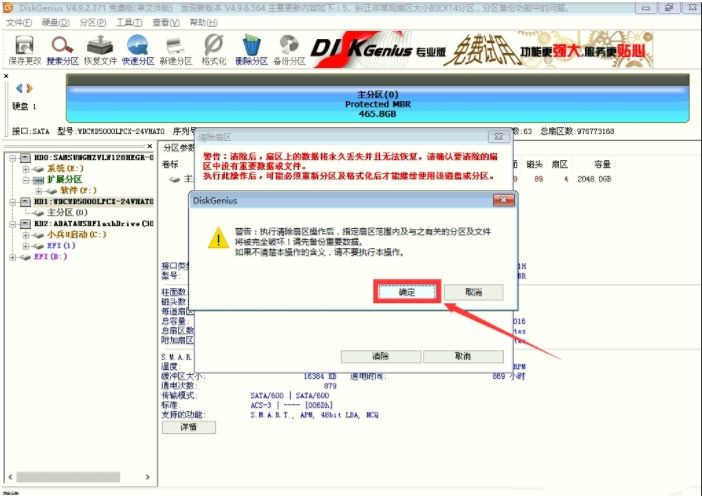
Task: Select 小兵U启动 (C:) in the tree
Action: tap(77, 235)
